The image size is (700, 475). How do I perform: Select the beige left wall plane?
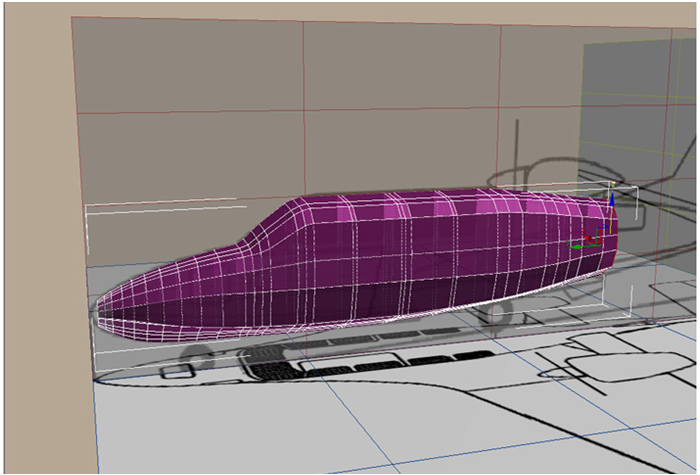tap(35, 250)
